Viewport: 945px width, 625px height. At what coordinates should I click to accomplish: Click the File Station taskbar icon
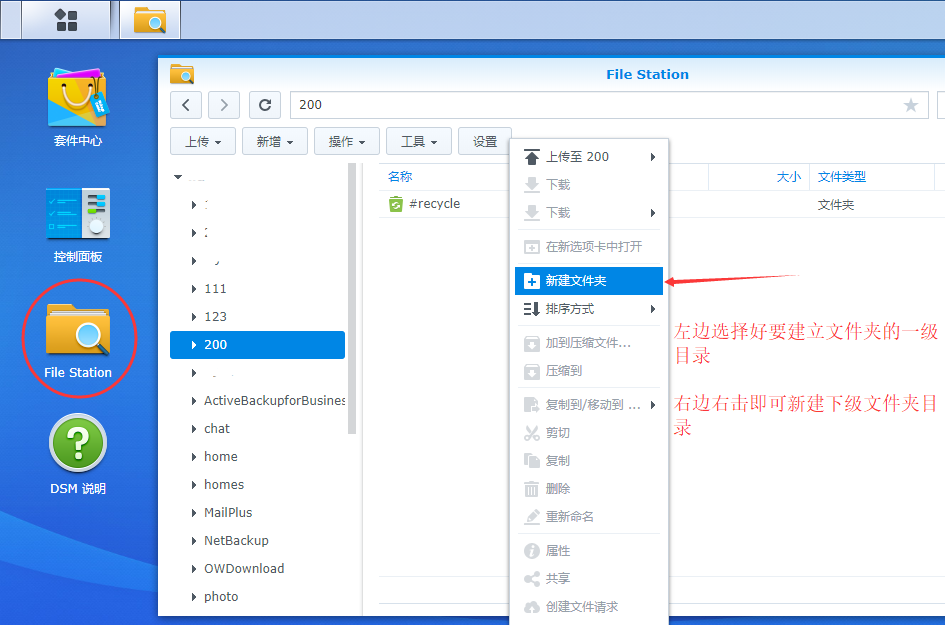pos(150,20)
